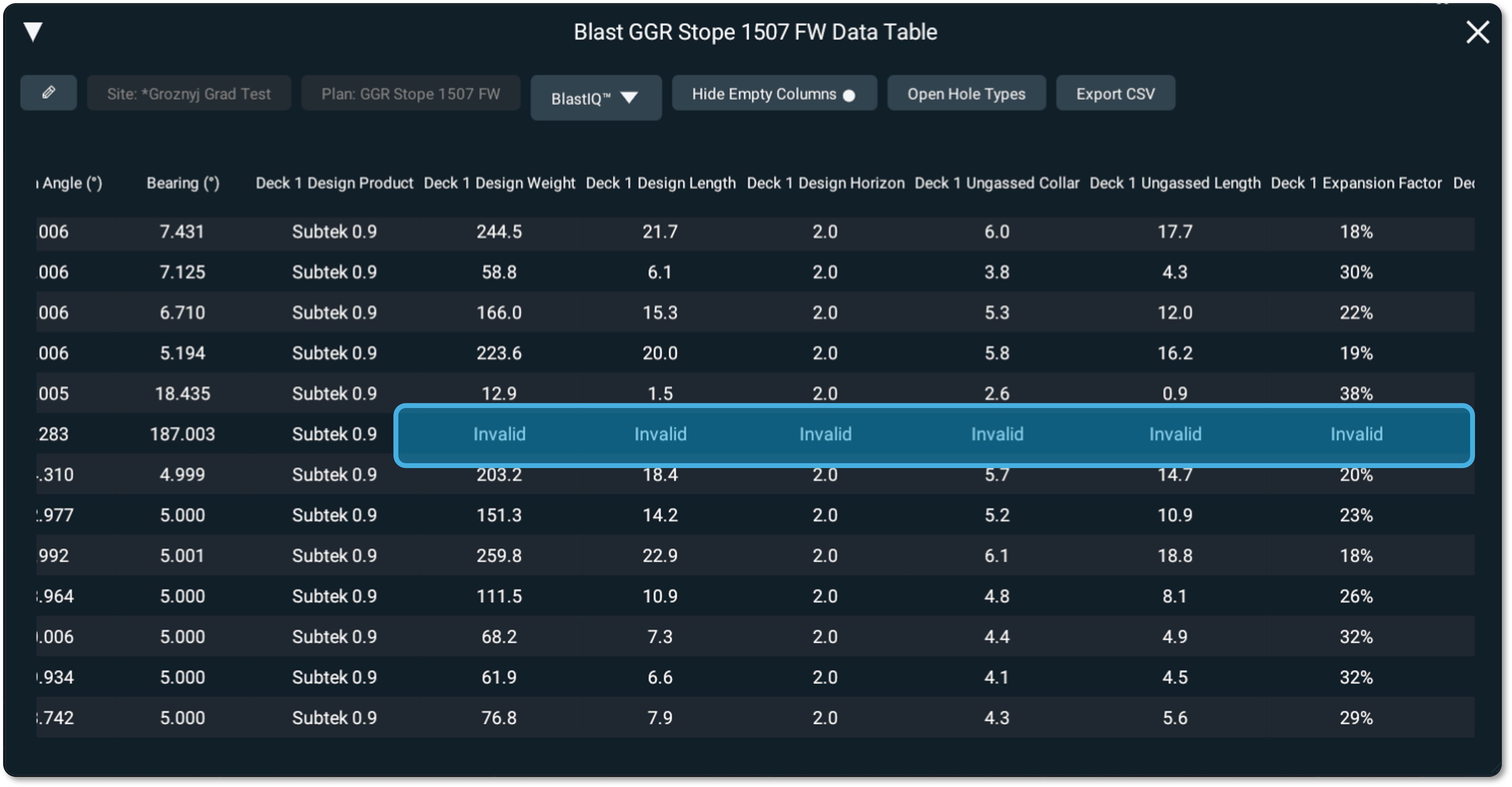This screenshot has width=1512, height=787.
Task: Select the bearing cell 7.431
Action: pyautogui.click(x=183, y=231)
